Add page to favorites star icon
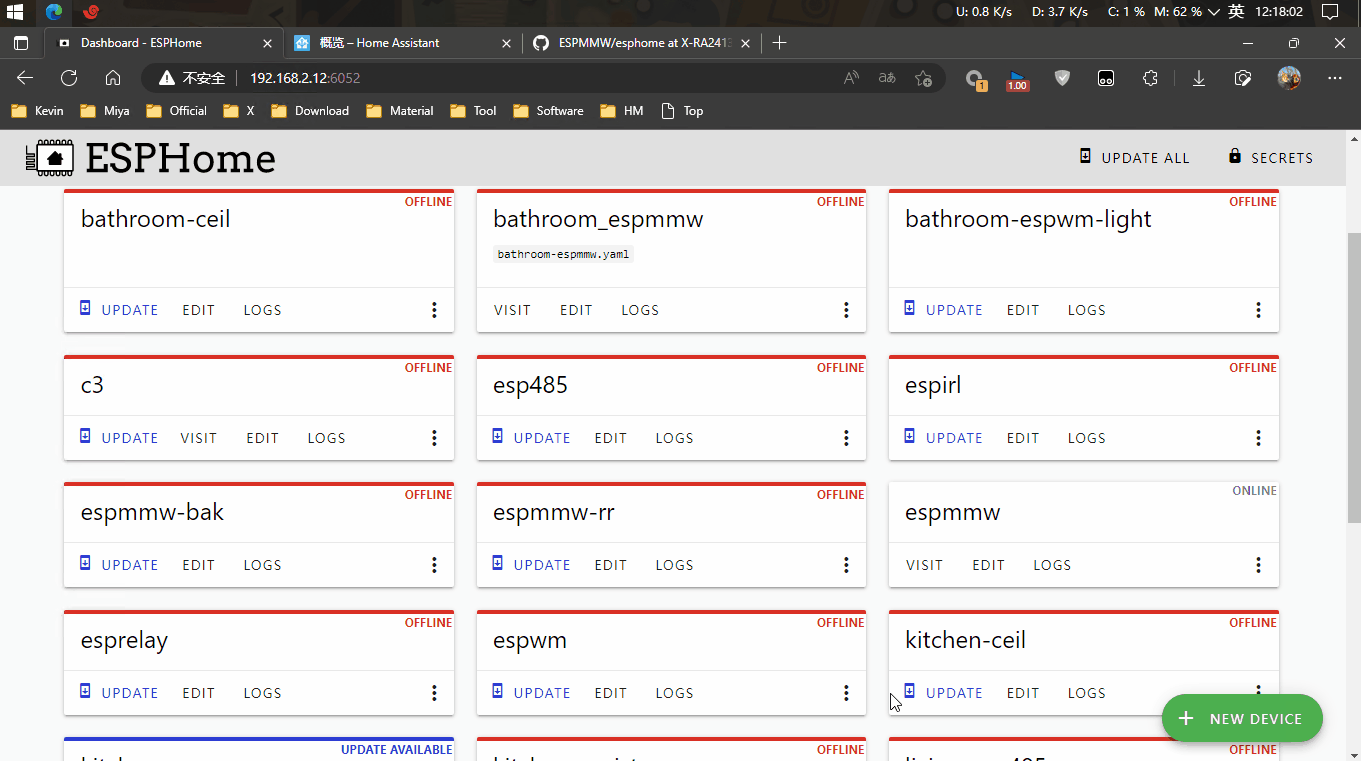This screenshot has width=1361, height=761. click(923, 78)
